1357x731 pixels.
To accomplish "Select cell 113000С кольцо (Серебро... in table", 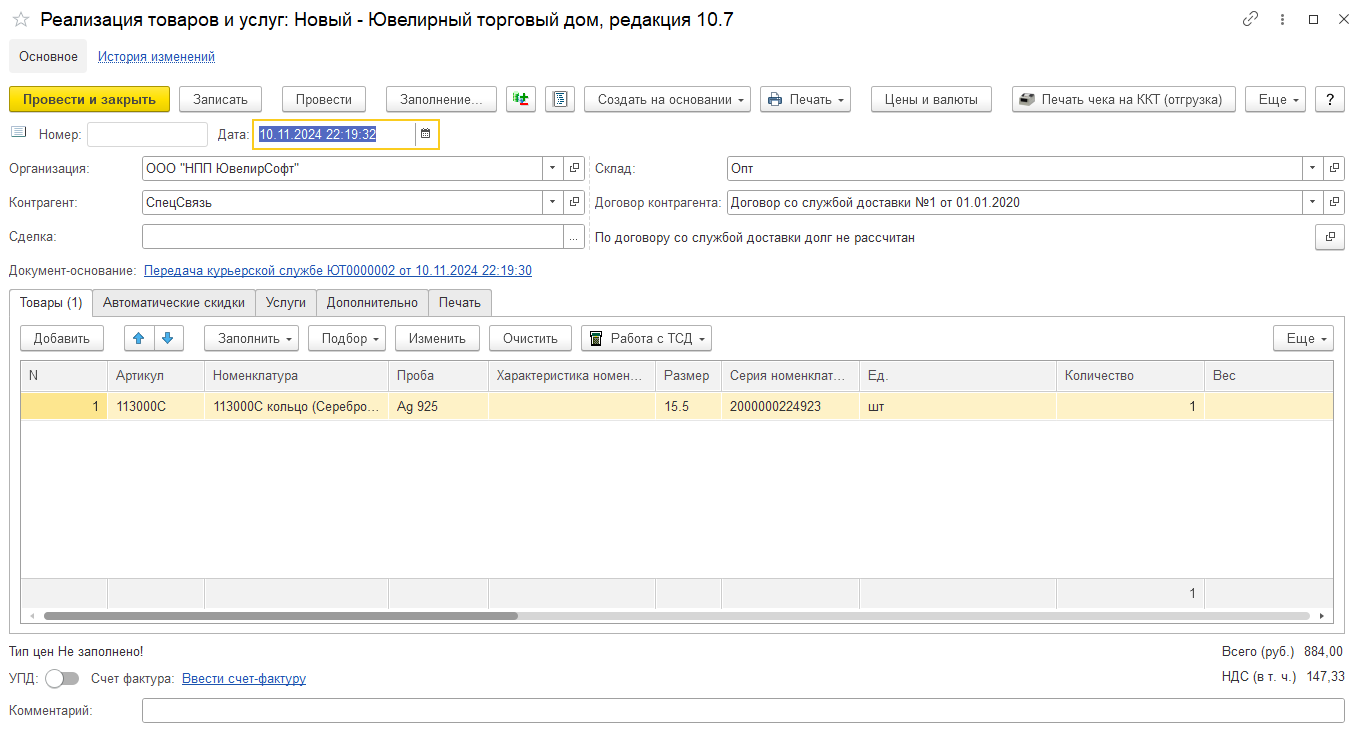I will click(x=296, y=407).
